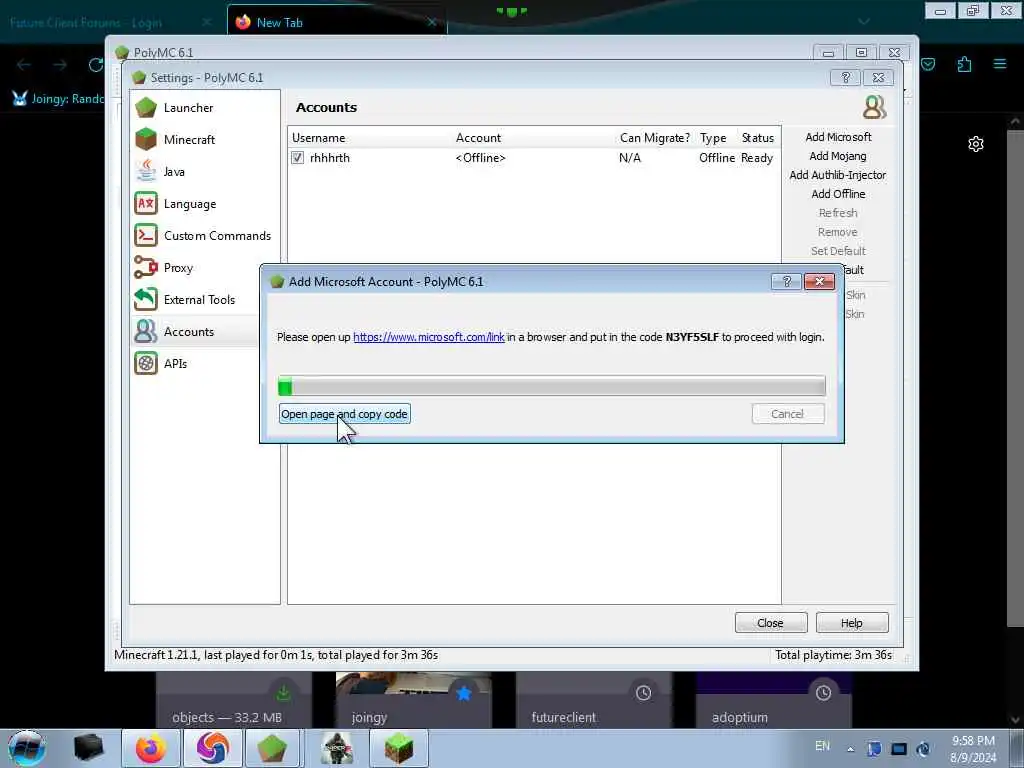The height and width of the screenshot is (768, 1024).
Task: Select the Accounts settings page
Action: click(x=196, y=332)
